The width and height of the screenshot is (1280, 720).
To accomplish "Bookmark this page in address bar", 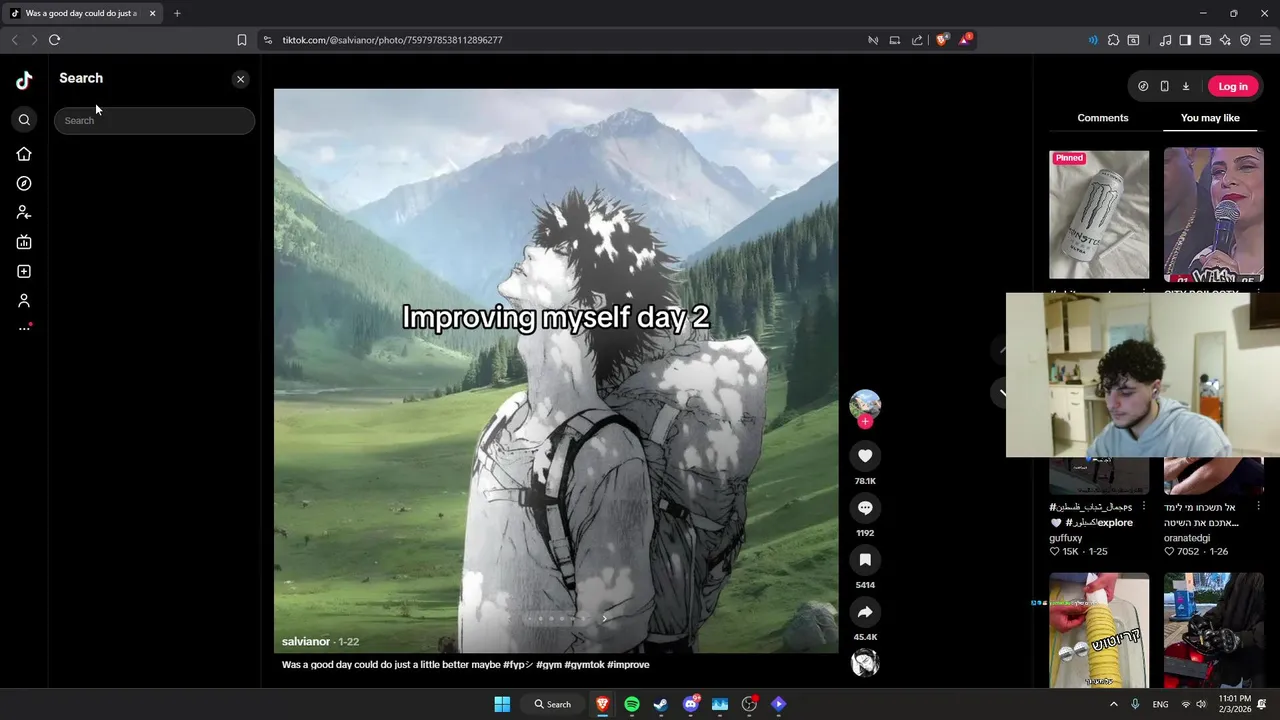I will coord(242,40).
